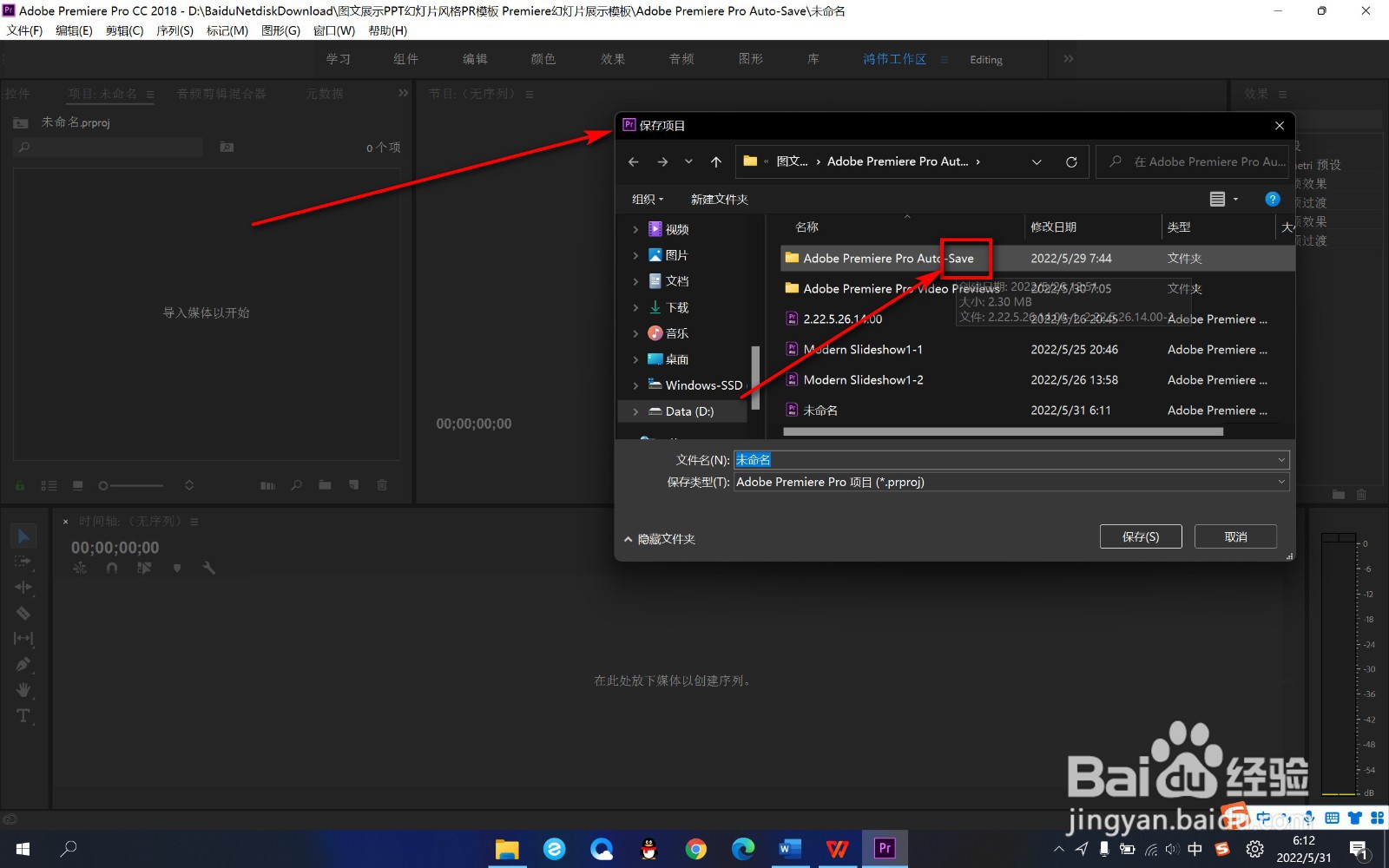Toggle Chinese IME indicator in system tray
1389x868 pixels.
(1195, 849)
